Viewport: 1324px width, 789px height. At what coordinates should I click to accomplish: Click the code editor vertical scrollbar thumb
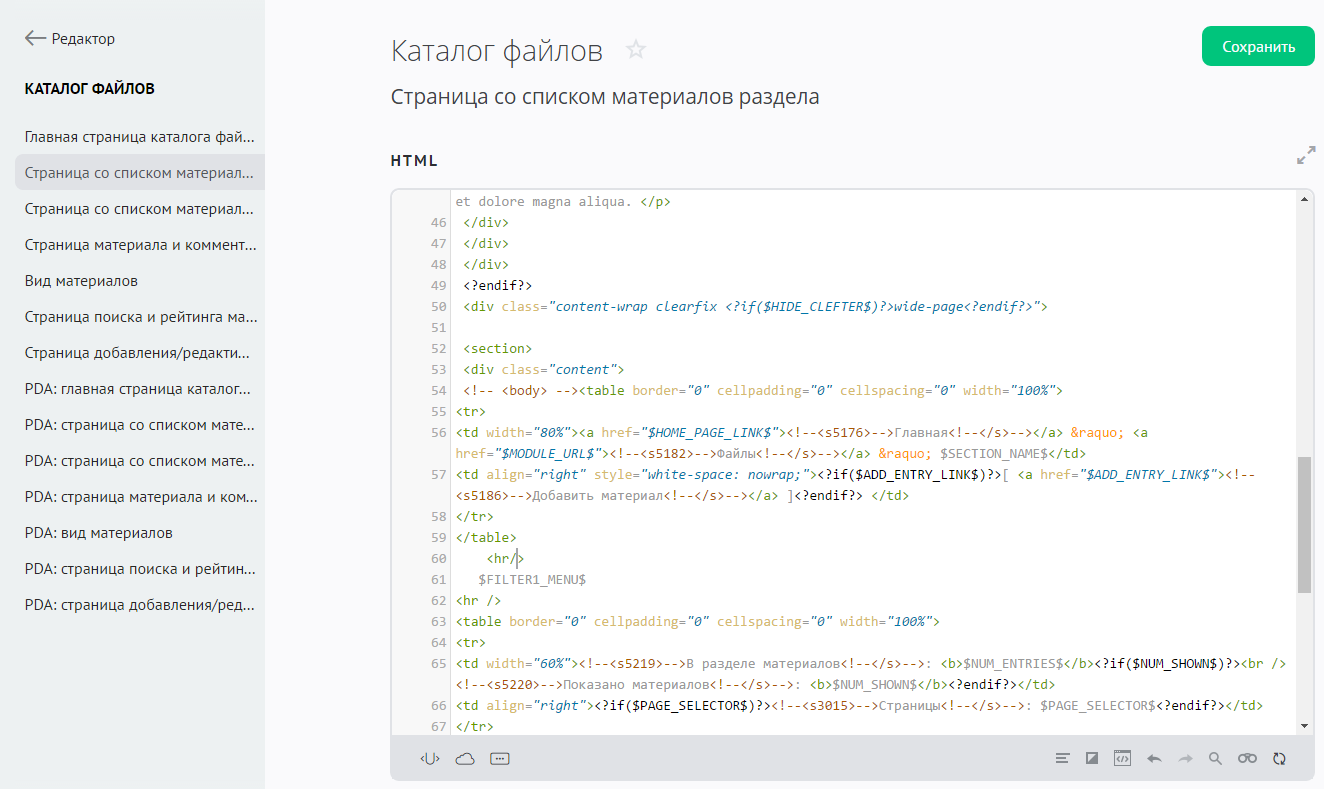pyautogui.click(x=1304, y=525)
